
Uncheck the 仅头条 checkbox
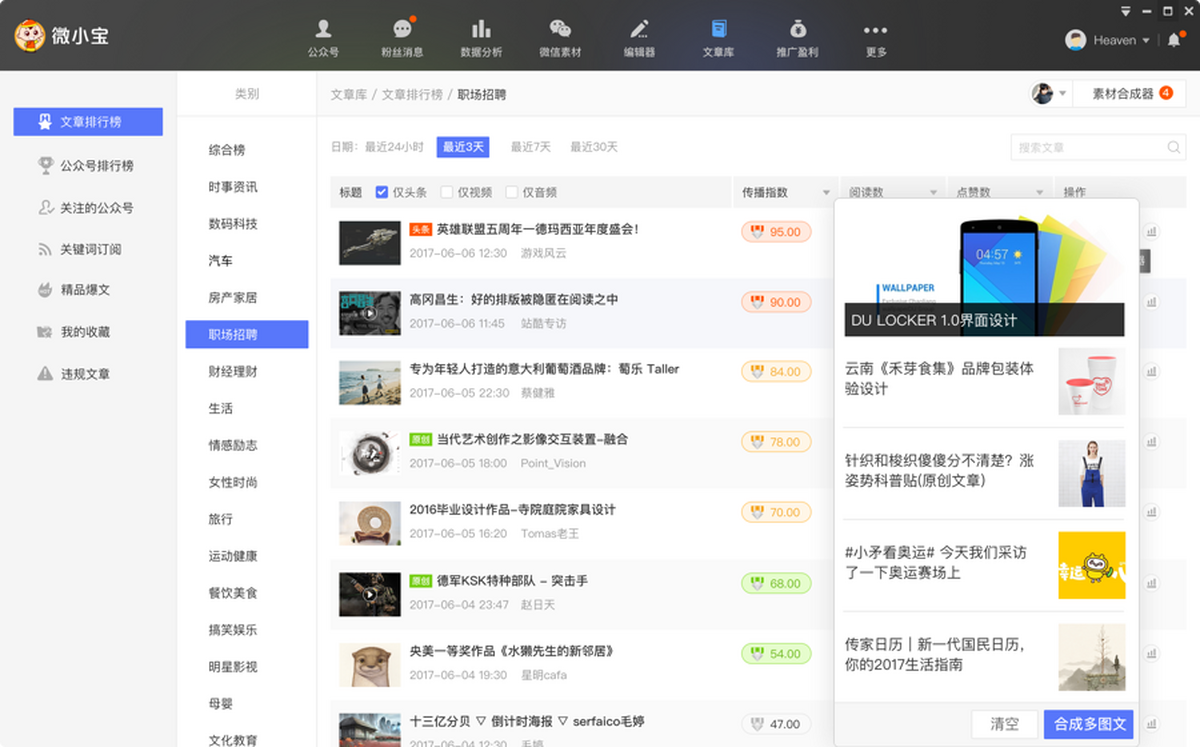(382, 192)
